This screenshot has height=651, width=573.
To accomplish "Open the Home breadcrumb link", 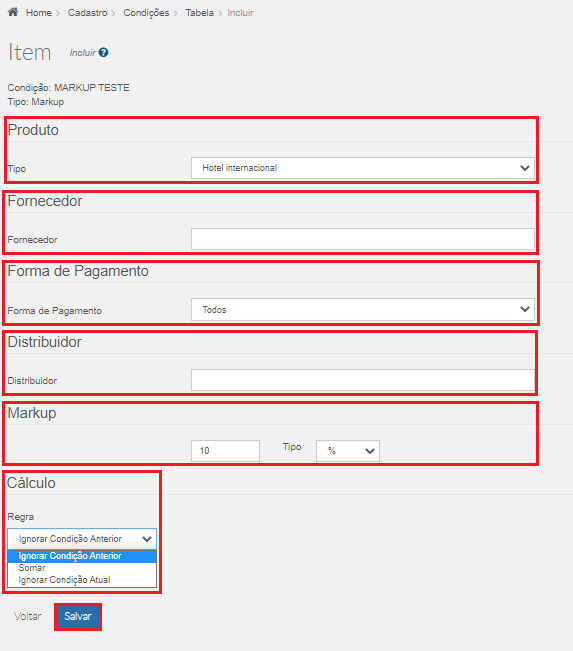I will point(39,13).
